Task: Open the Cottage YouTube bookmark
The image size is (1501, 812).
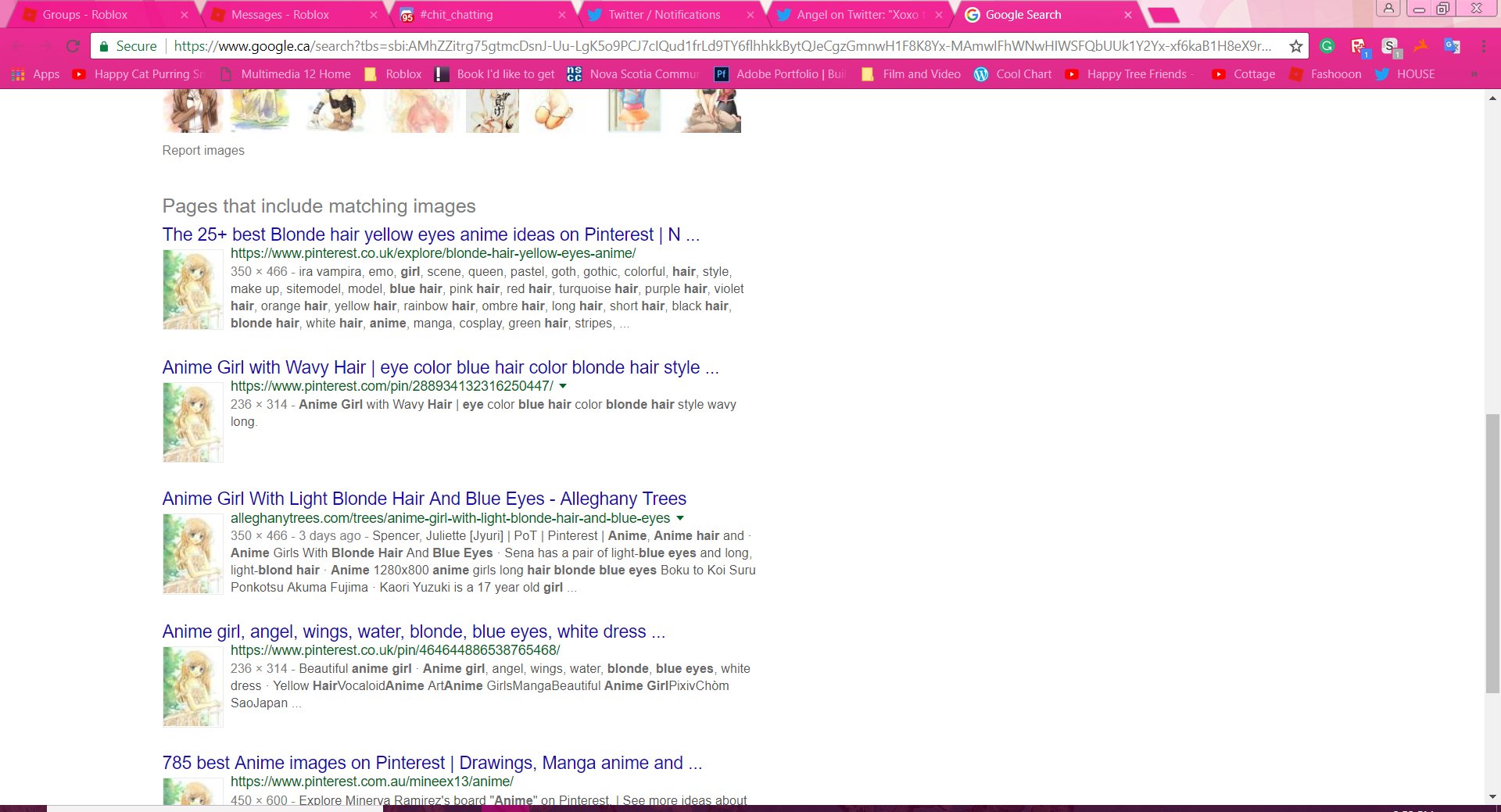Action: click(x=1243, y=74)
